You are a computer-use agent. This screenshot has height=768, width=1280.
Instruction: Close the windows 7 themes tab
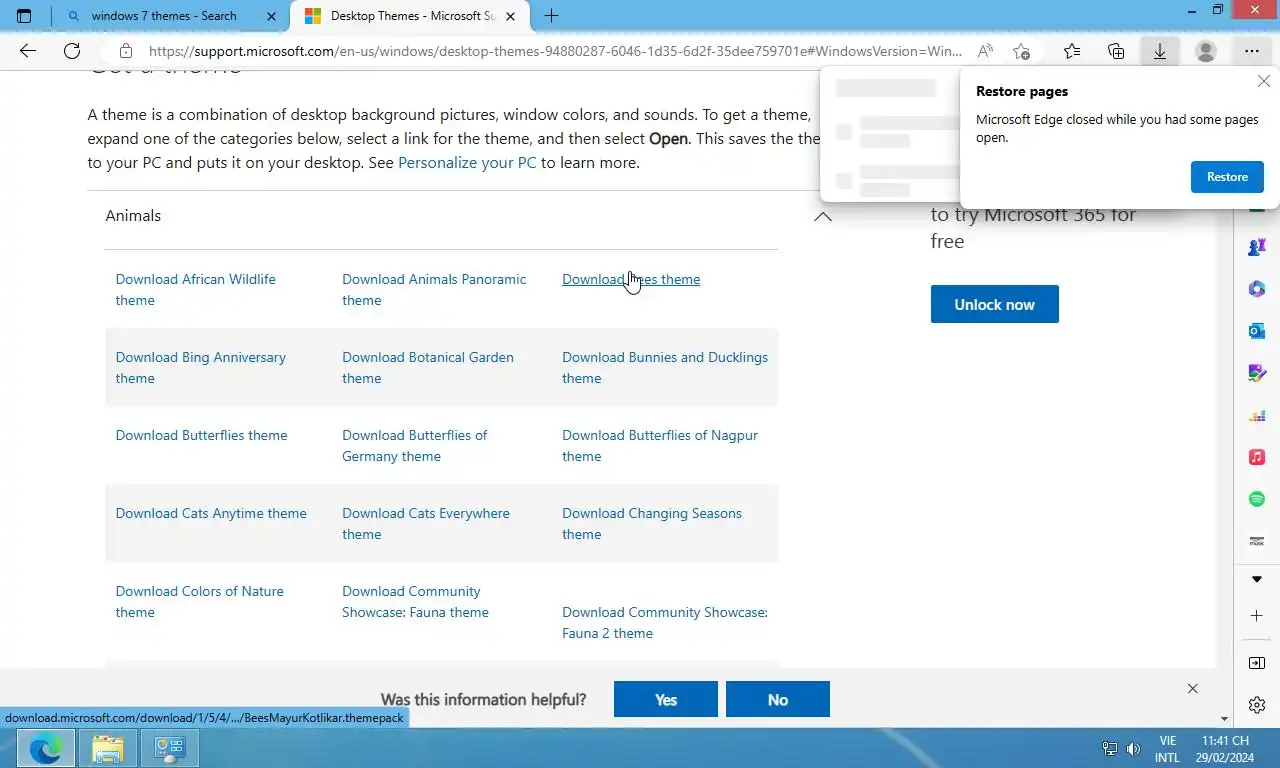click(271, 16)
